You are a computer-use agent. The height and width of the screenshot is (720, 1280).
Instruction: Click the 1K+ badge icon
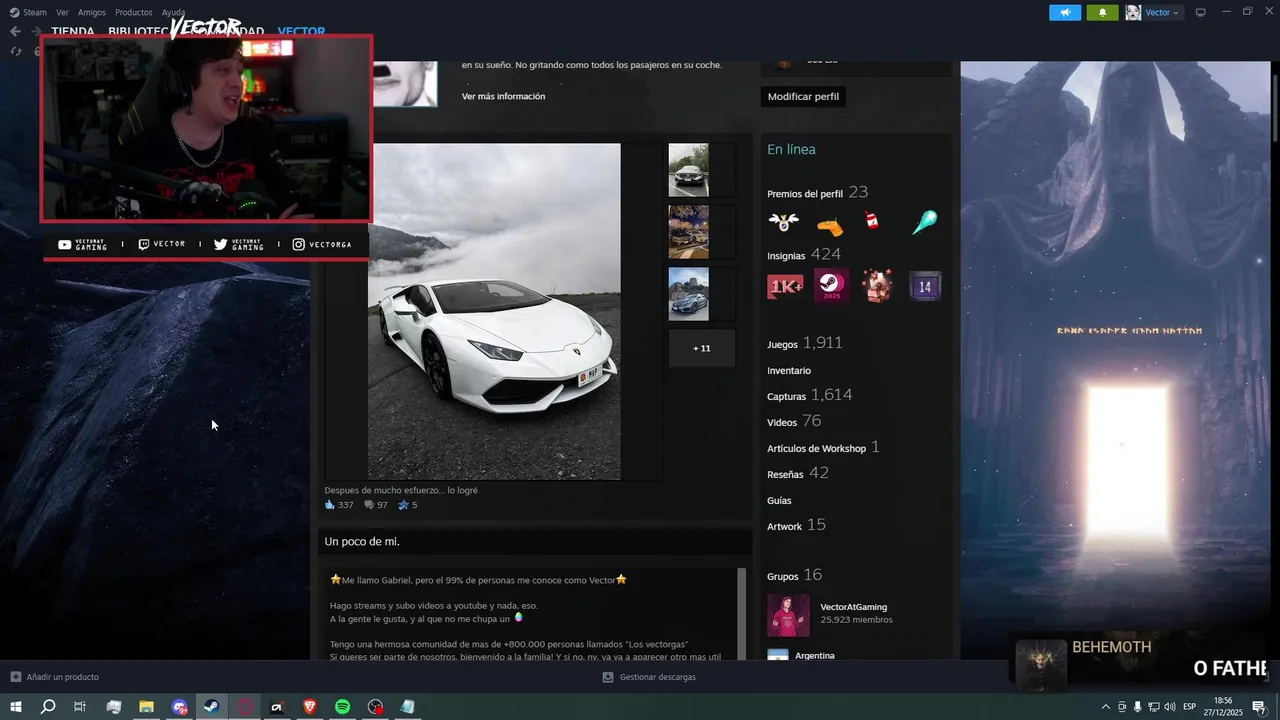coord(785,287)
